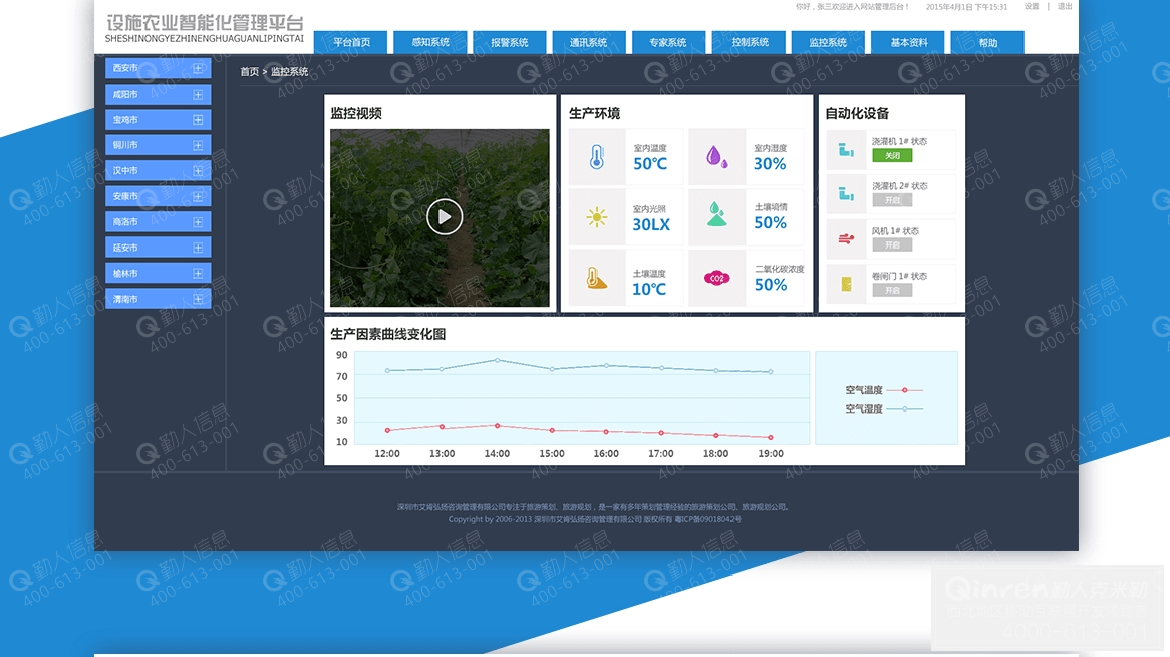
Task: Expand the 榆林市 plus icon
Action: click(198, 273)
